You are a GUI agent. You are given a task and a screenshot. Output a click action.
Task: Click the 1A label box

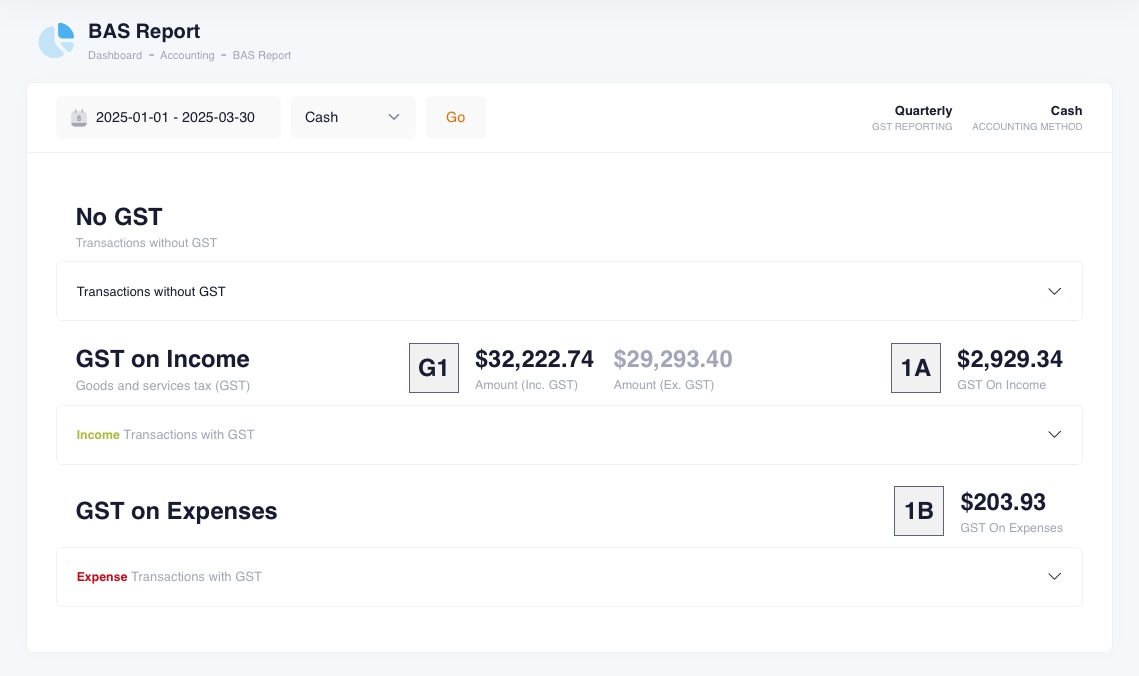(x=916, y=368)
